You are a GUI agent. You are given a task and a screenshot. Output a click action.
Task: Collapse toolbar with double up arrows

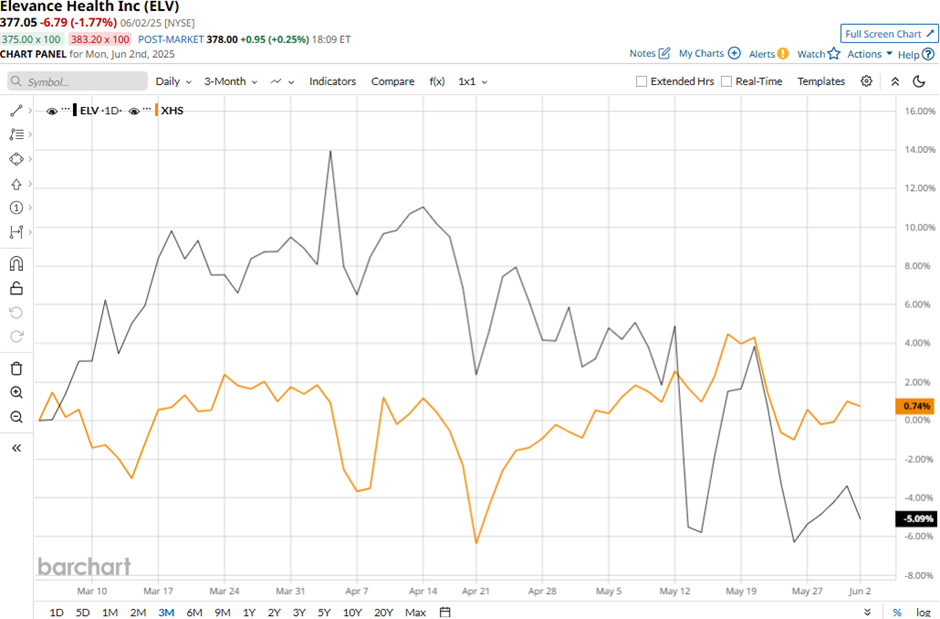[x=895, y=81]
